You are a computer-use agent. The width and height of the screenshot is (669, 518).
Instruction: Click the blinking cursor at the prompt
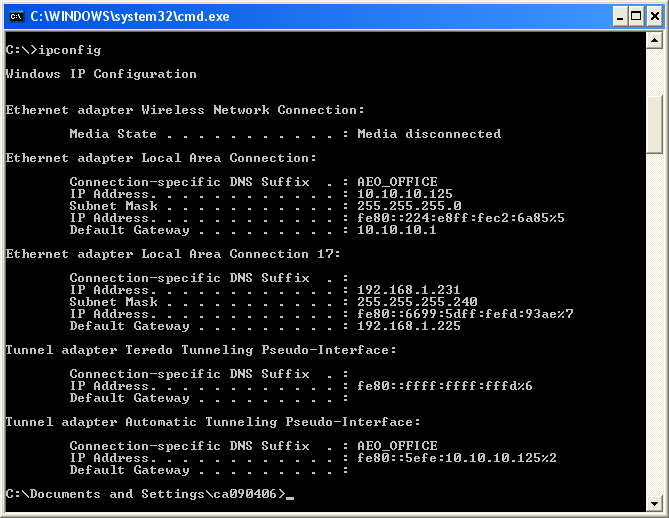pyautogui.click(x=290, y=496)
